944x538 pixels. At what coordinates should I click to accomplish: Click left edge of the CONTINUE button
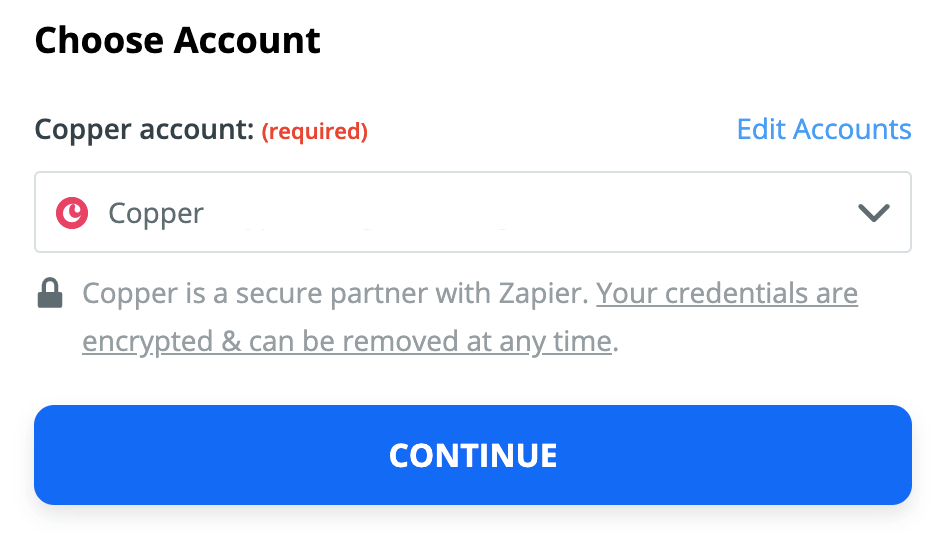[x=60, y=455]
